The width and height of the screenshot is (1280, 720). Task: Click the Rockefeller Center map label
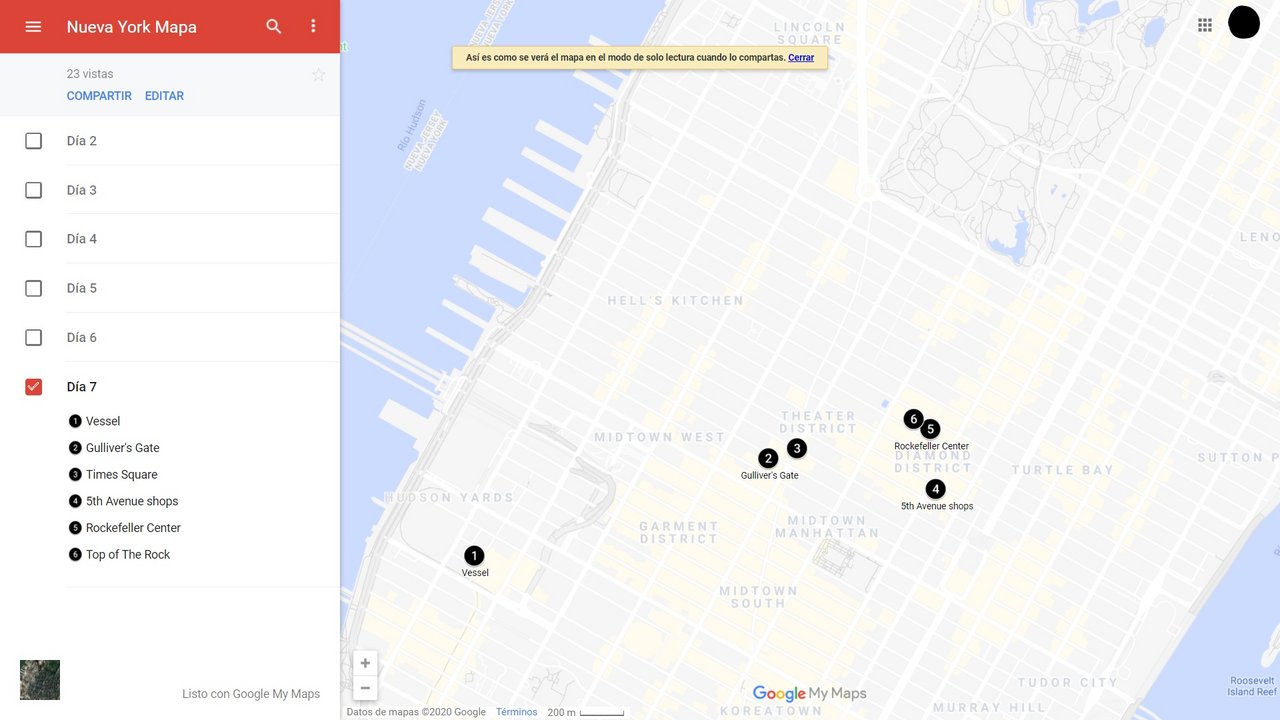tap(931, 446)
